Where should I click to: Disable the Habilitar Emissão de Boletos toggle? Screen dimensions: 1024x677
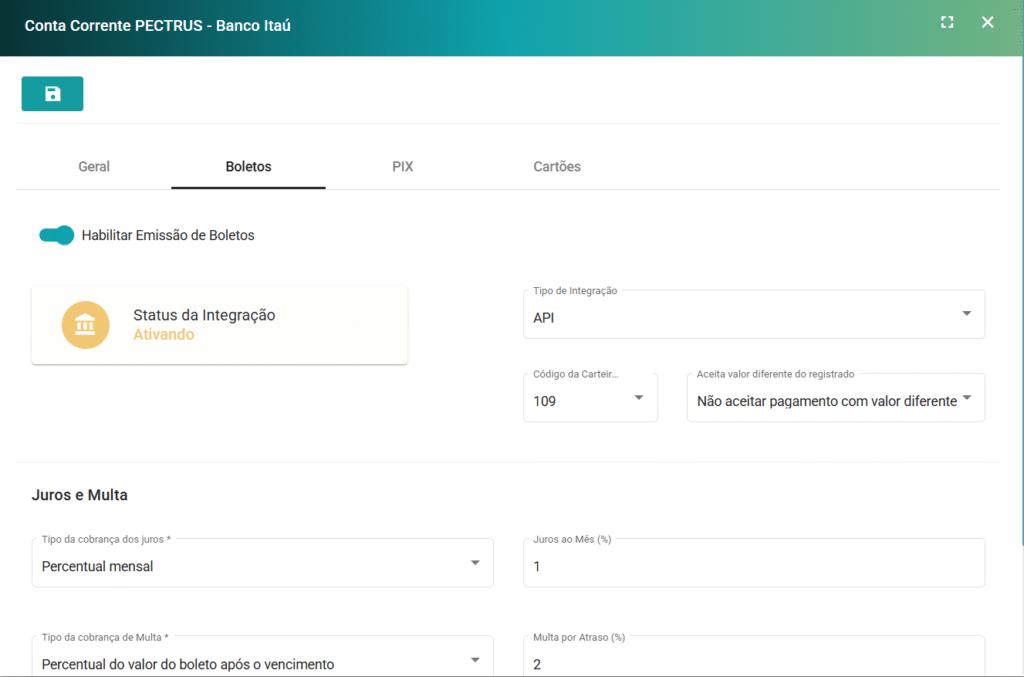tap(57, 235)
